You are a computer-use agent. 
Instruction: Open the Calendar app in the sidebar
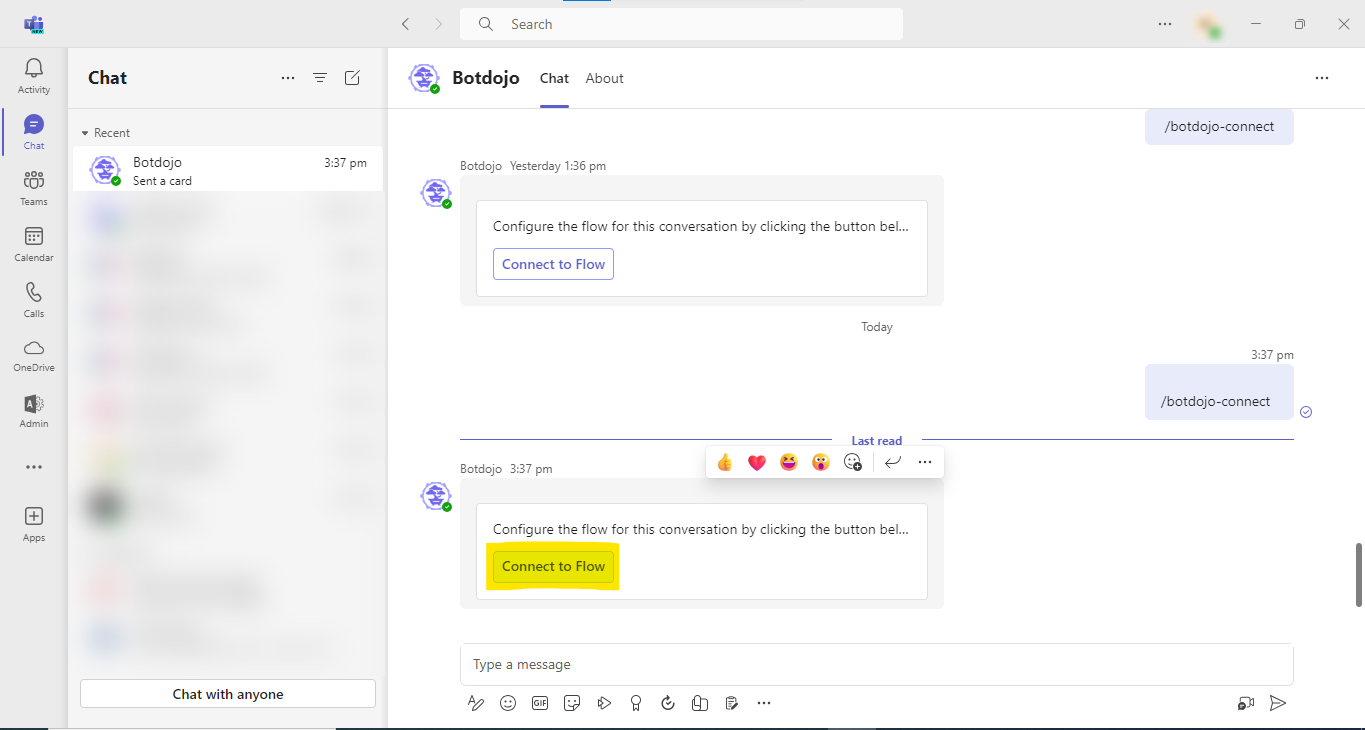pos(34,244)
